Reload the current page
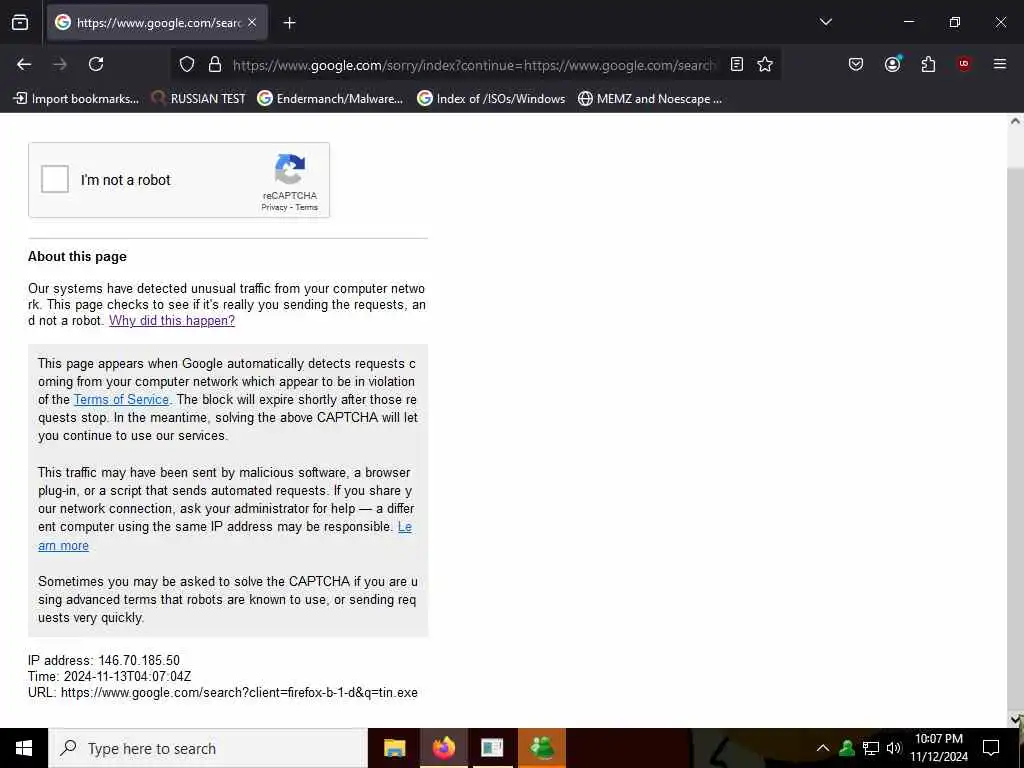Screen dimensions: 1024x768 point(96,64)
